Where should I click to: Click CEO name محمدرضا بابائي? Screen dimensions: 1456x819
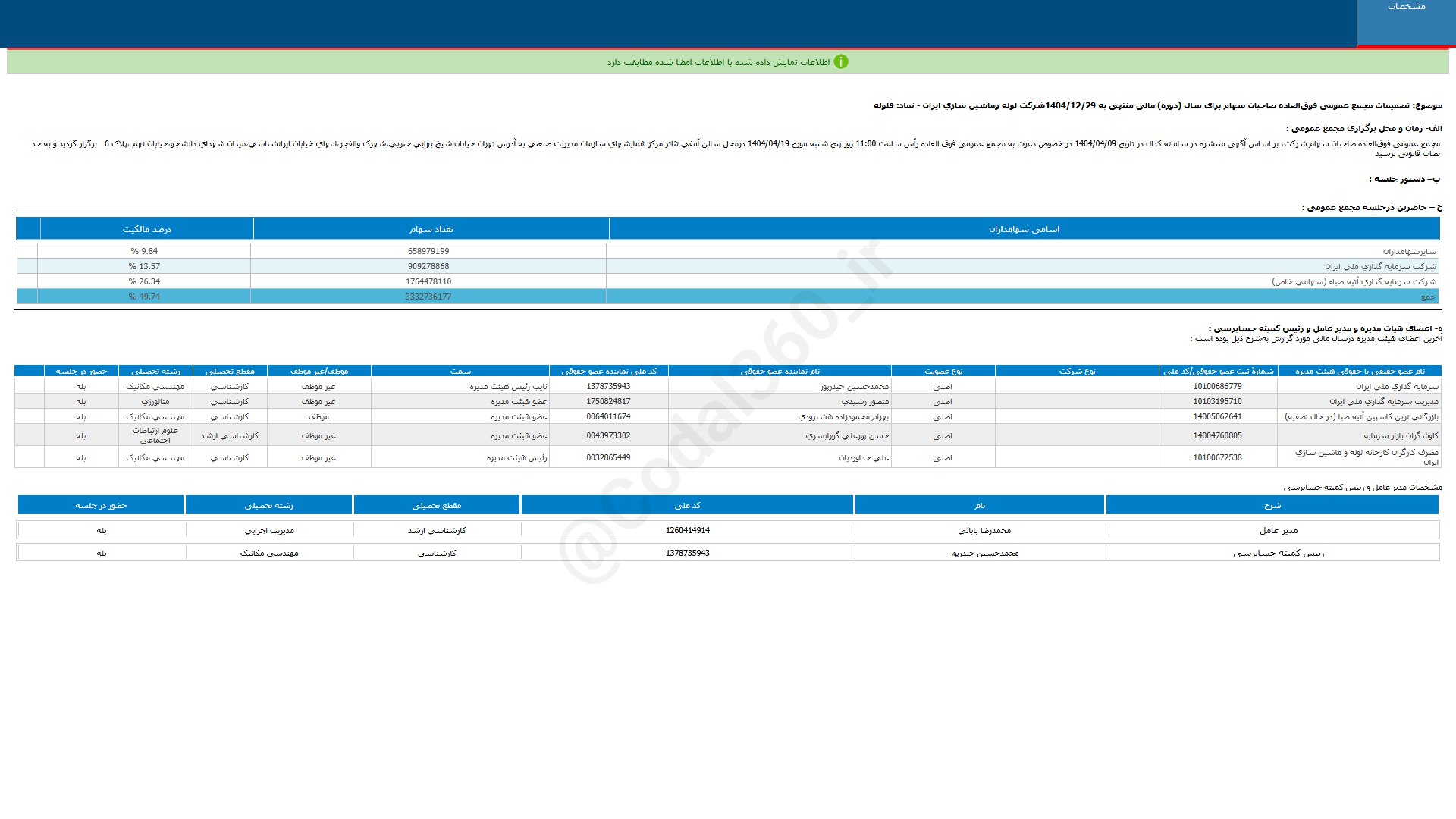[984, 530]
